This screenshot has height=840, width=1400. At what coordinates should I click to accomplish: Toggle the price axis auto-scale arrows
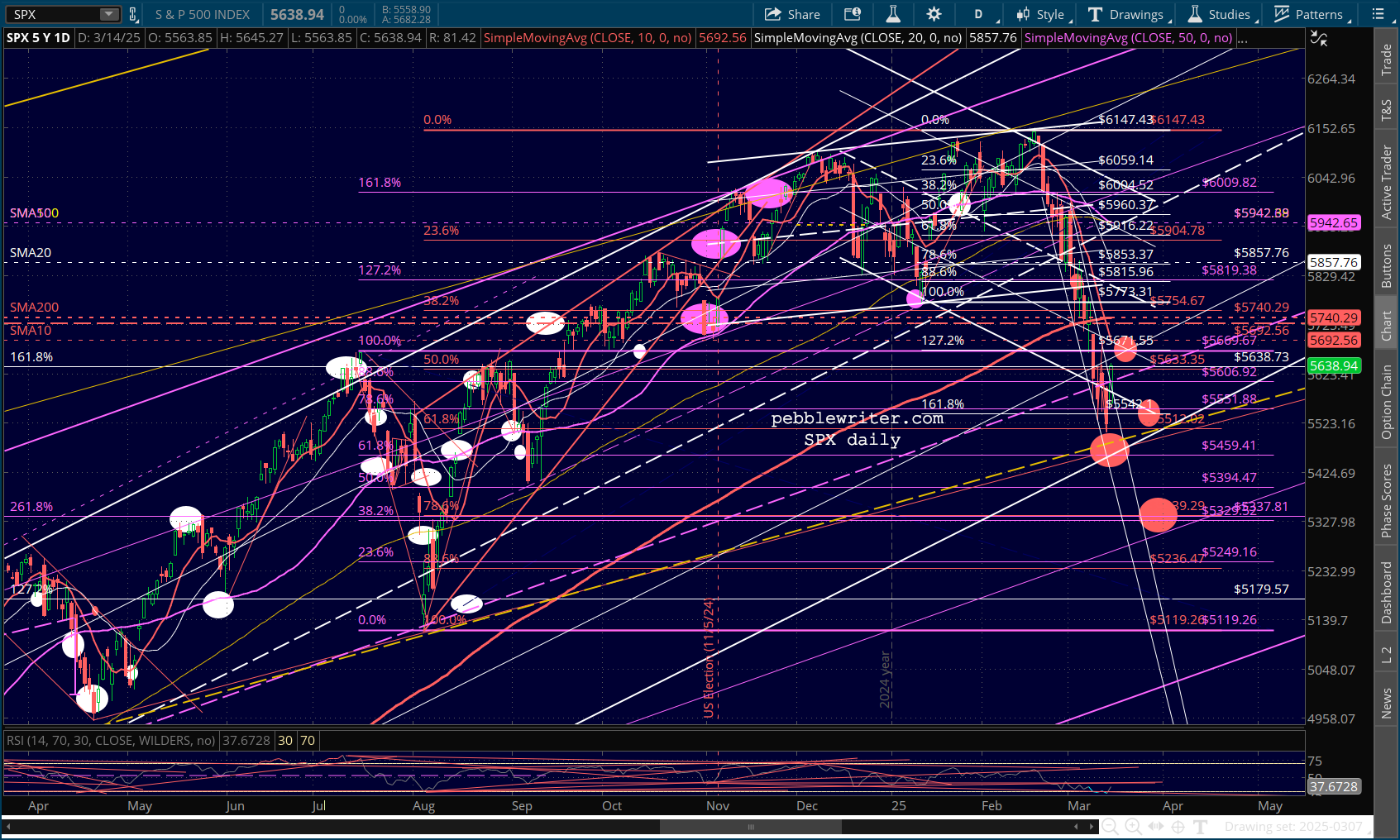click(1318, 39)
